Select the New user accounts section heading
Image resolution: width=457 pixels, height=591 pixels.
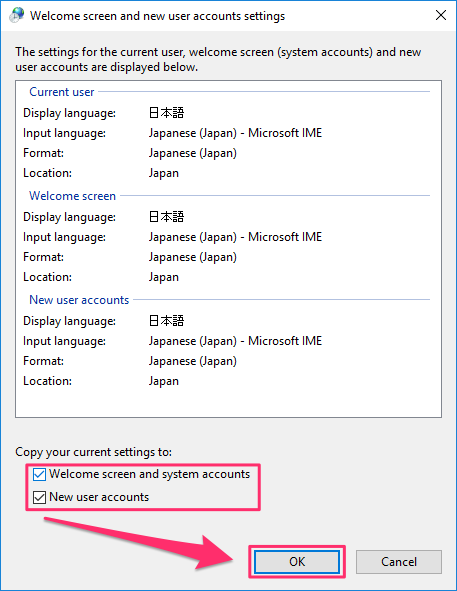[79, 300]
